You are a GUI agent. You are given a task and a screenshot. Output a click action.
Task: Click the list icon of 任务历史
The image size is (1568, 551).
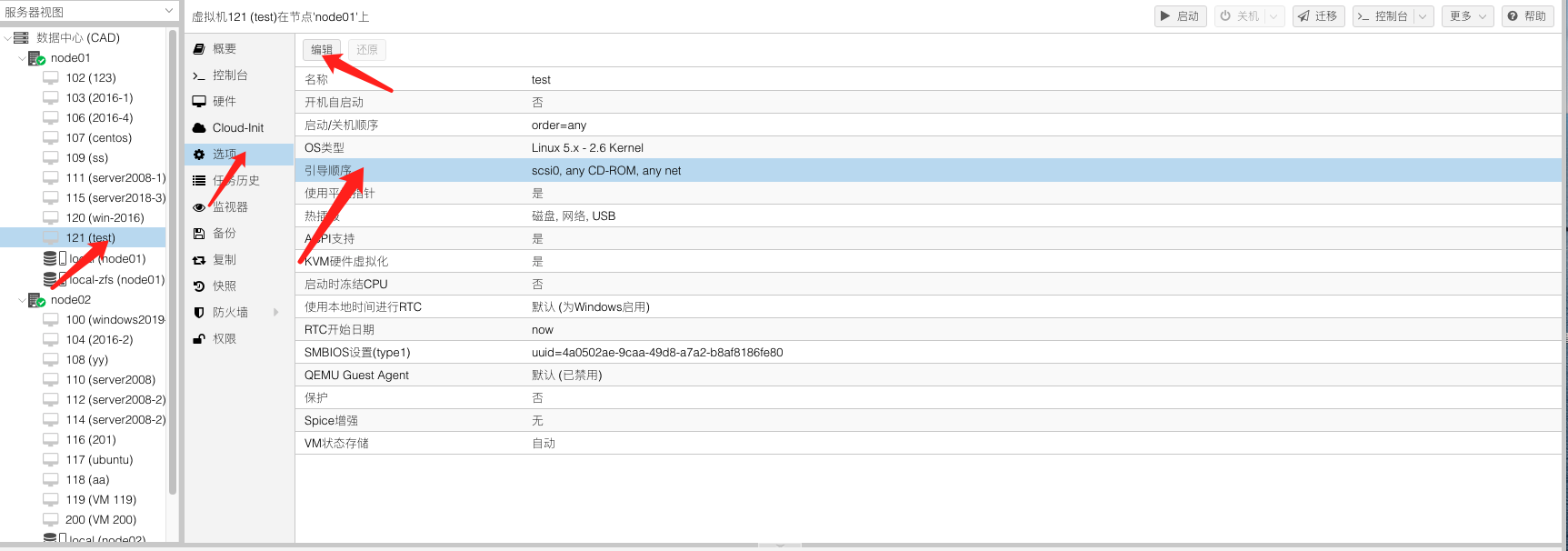coord(199,181)
